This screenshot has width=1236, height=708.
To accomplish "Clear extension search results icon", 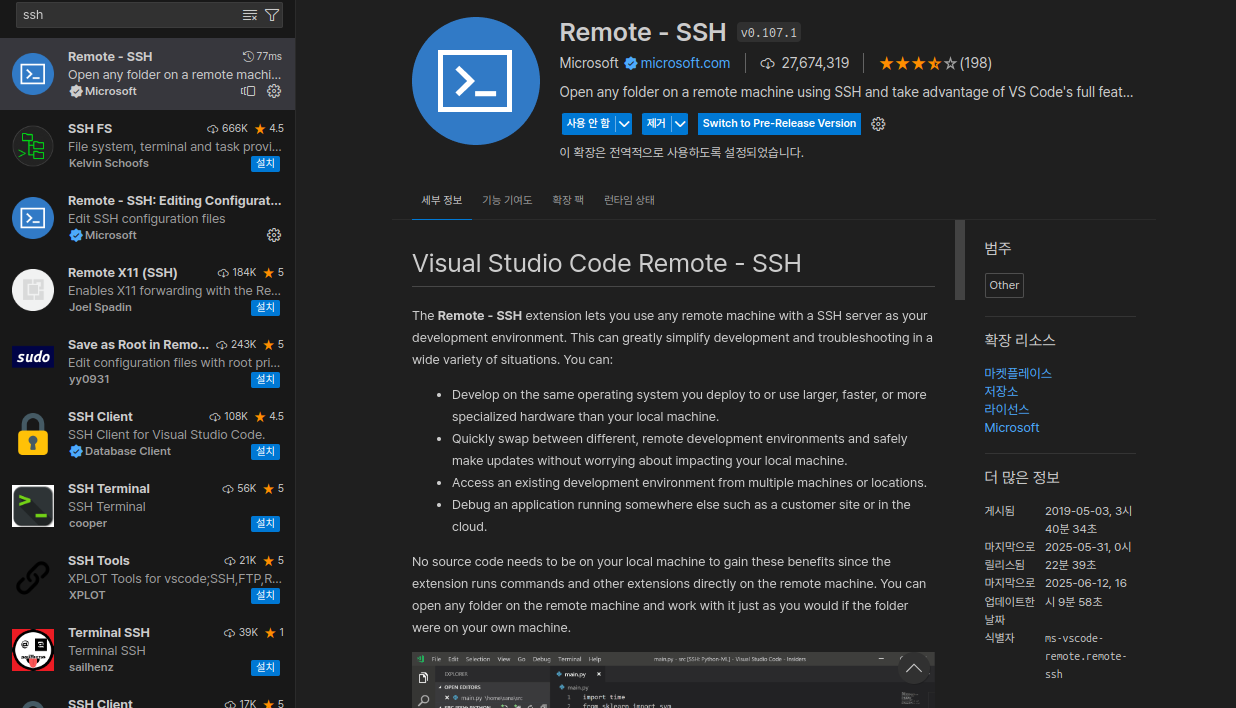I will (250, 15).
